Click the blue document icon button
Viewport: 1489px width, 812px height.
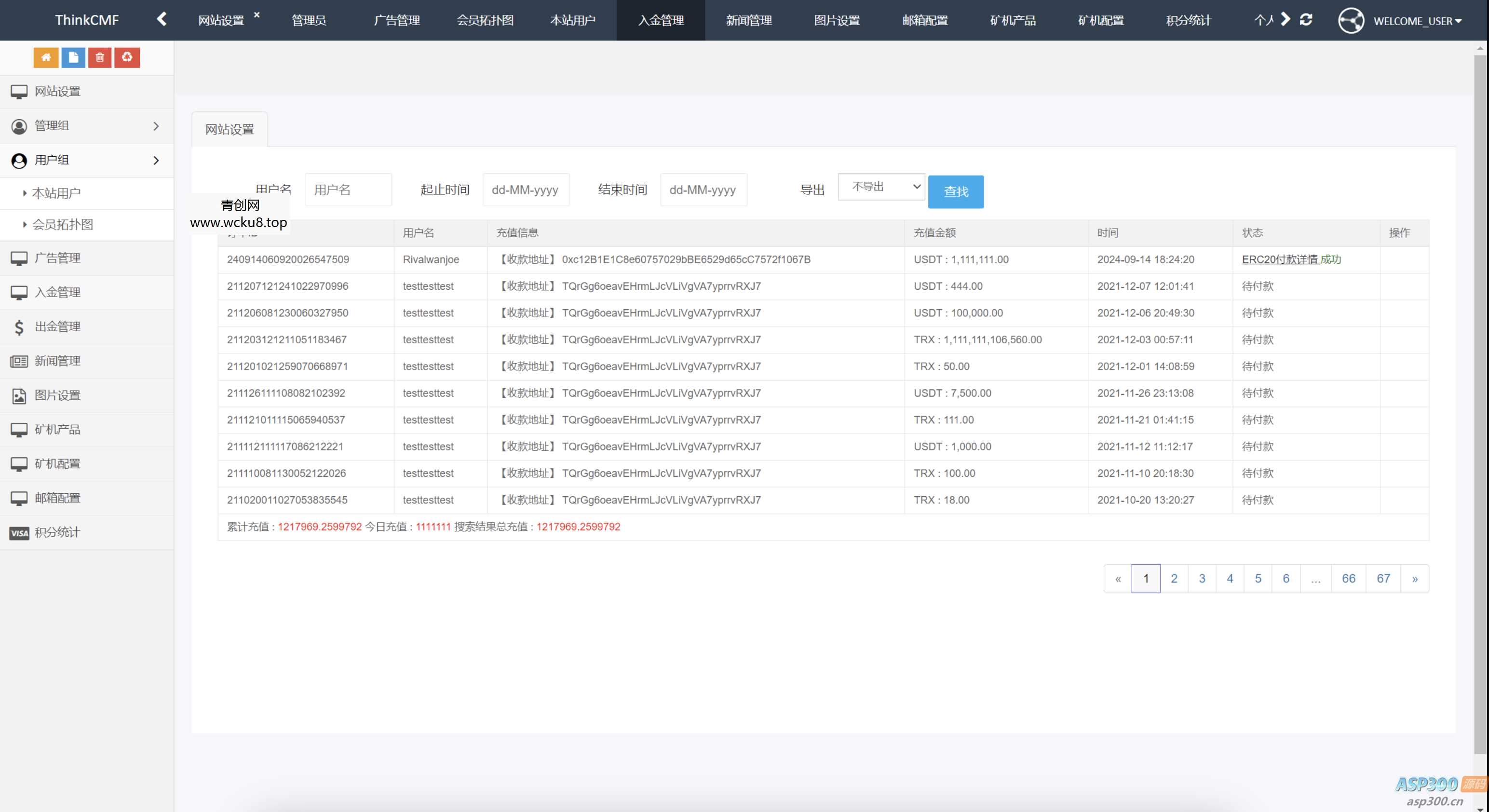click(73, 57)
